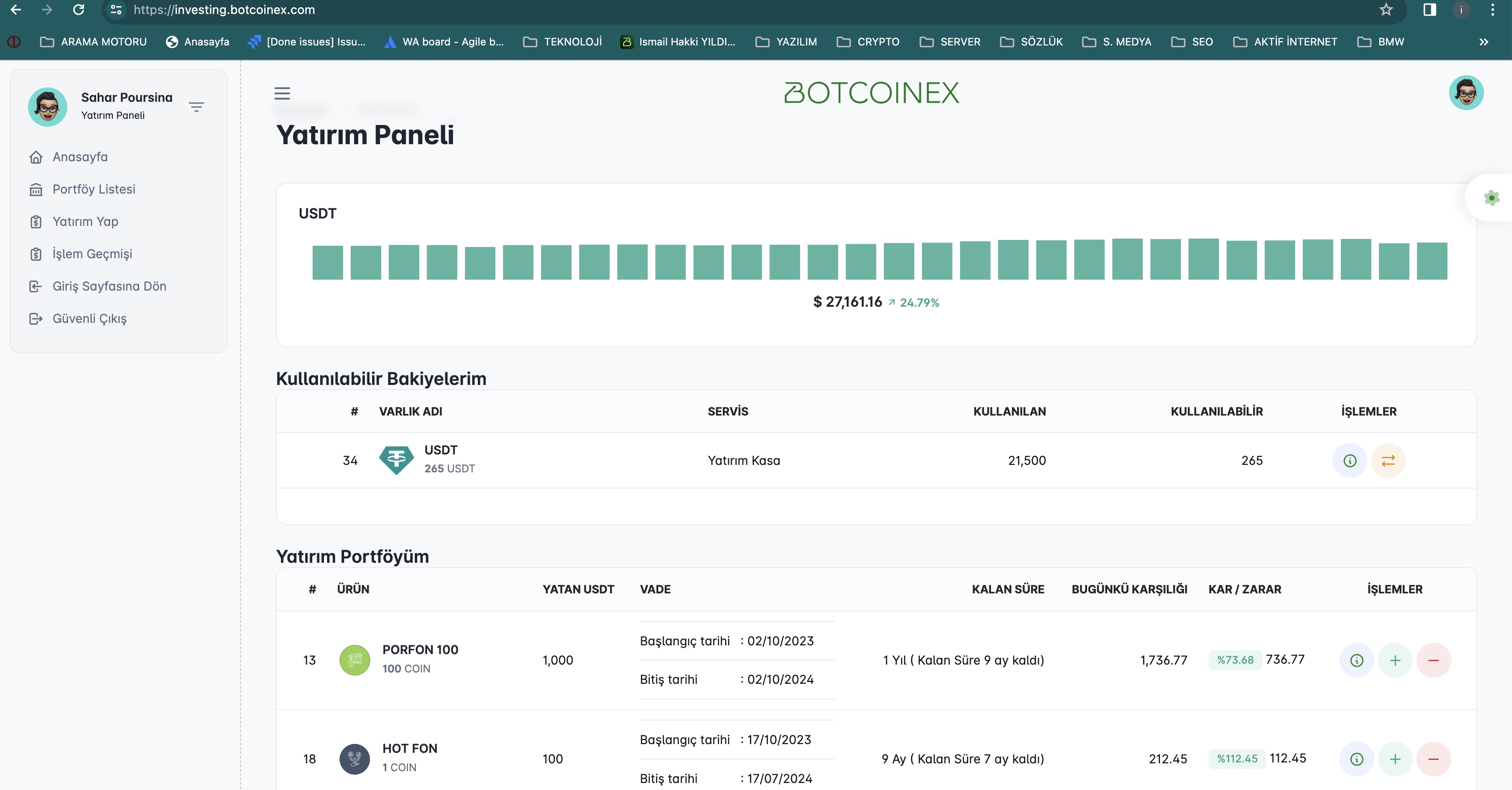Open the Chrome profile avatar
This screenshot has height=790, width=1512.
(1461, 10)
